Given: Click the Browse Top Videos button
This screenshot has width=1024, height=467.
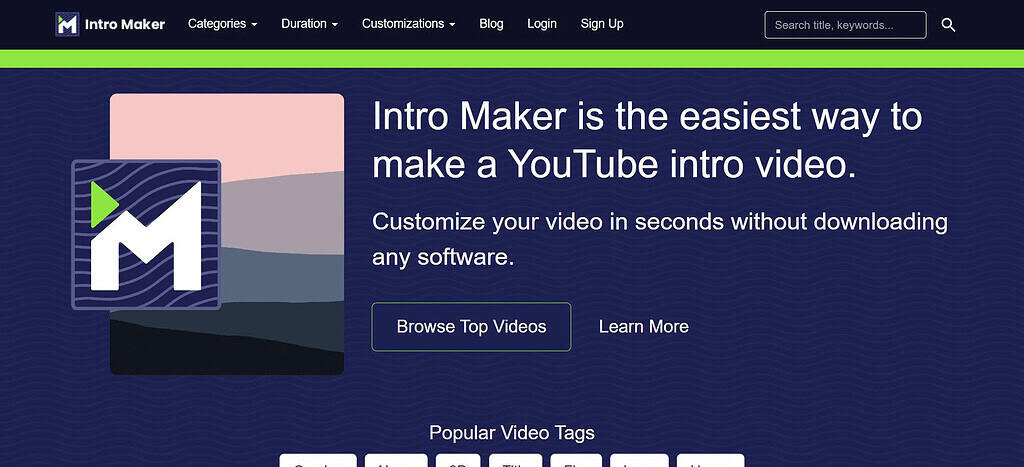Looking at the screenshot, I should click(x=472, y=327).
